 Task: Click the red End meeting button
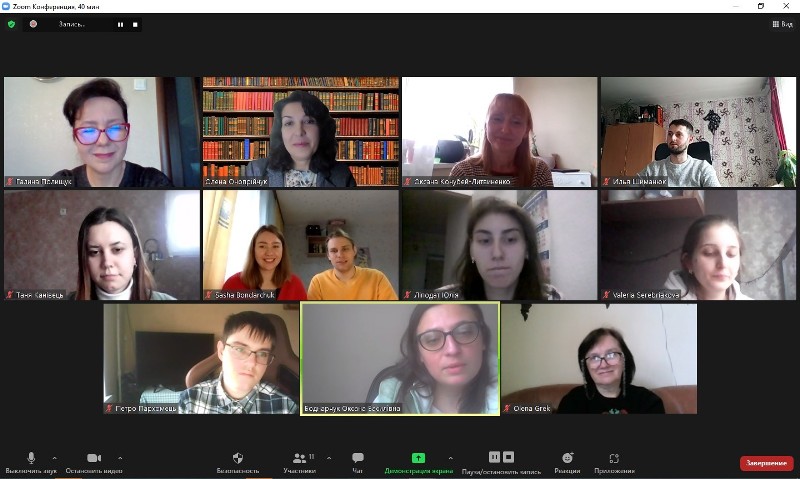tap(766, 463)
